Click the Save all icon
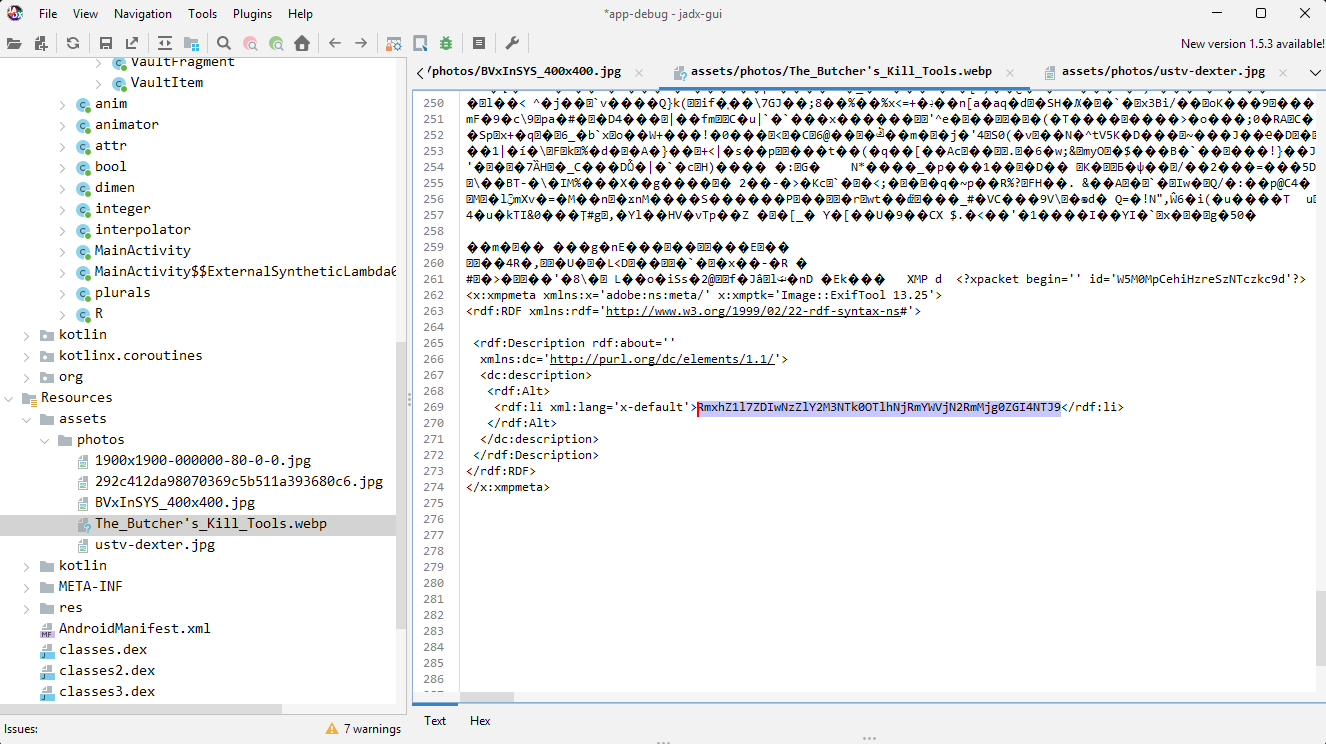Screen dimensions: 1326x744 point(105,43)
